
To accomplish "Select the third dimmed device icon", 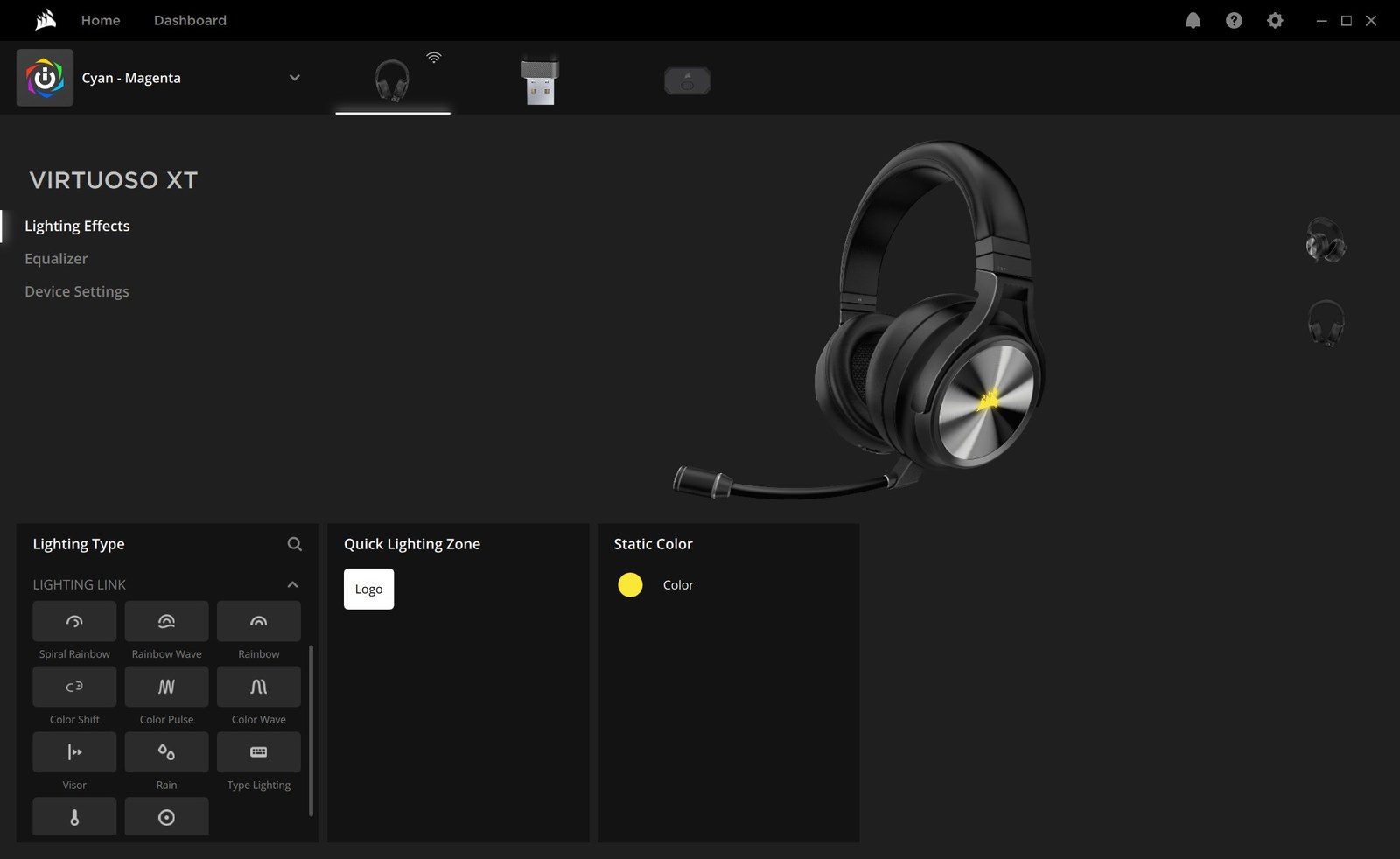I will coord(687,81).
